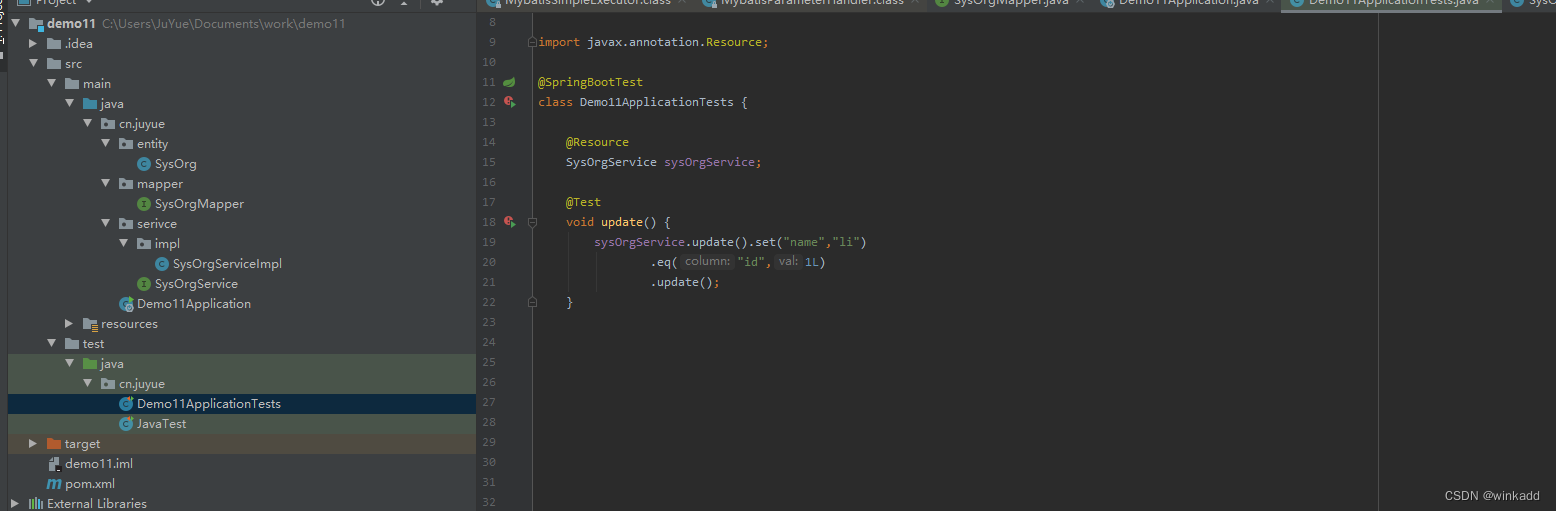Image resolution: width=1556 pixels, height=511 pixels.
Task: Click the .idea folder icon
Action: [54, 44]
